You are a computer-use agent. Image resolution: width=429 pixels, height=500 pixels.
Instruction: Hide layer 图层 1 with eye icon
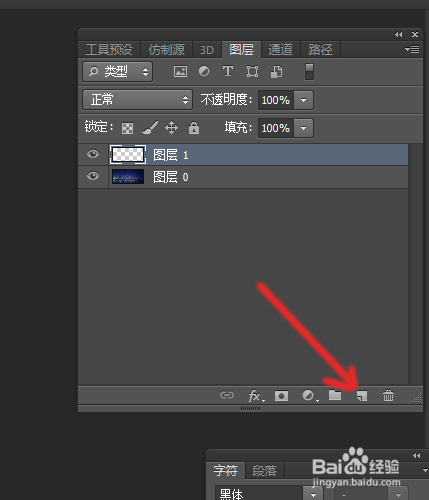coord(93,154)
